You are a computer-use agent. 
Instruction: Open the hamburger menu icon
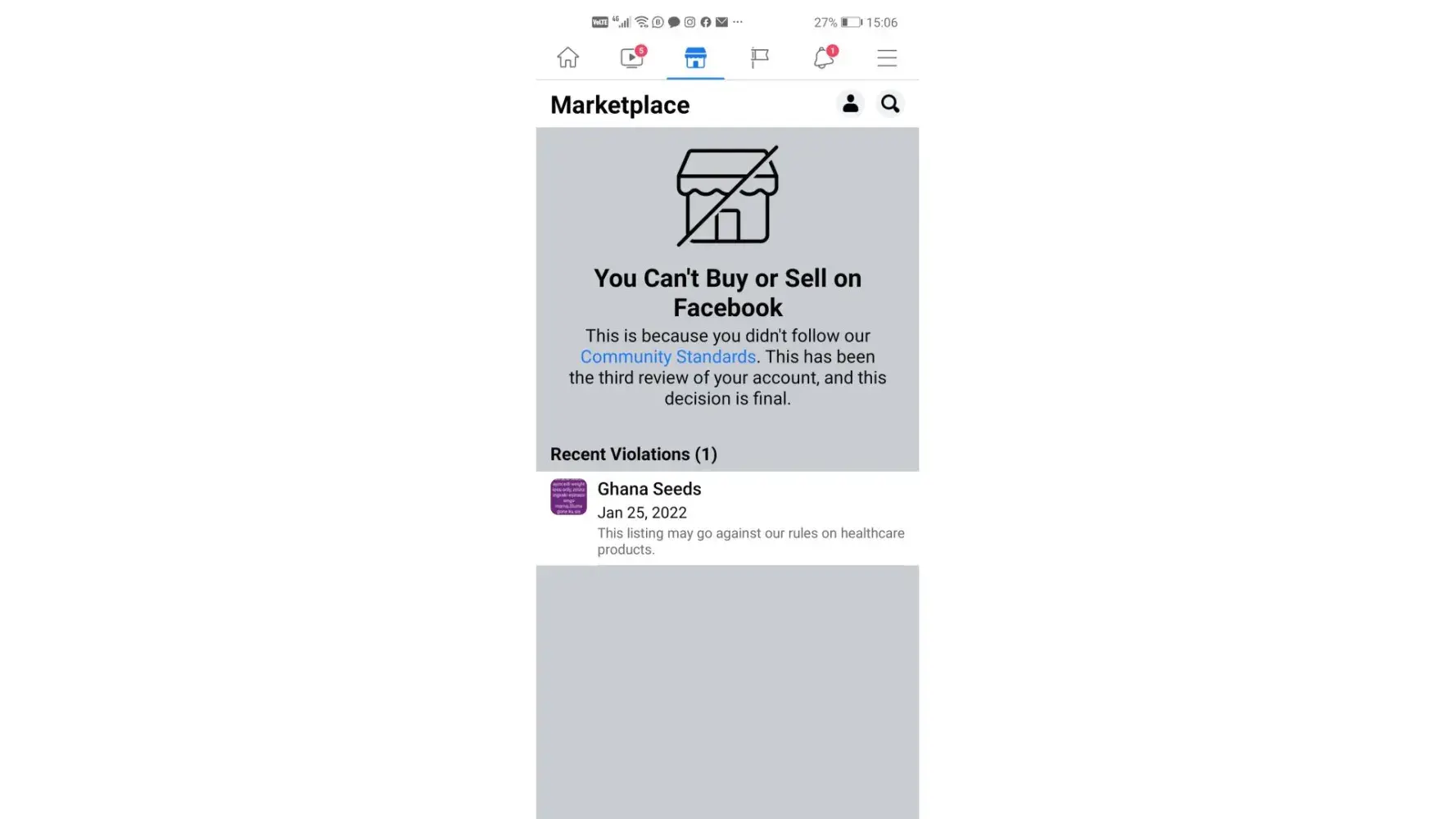click(887, 58)
